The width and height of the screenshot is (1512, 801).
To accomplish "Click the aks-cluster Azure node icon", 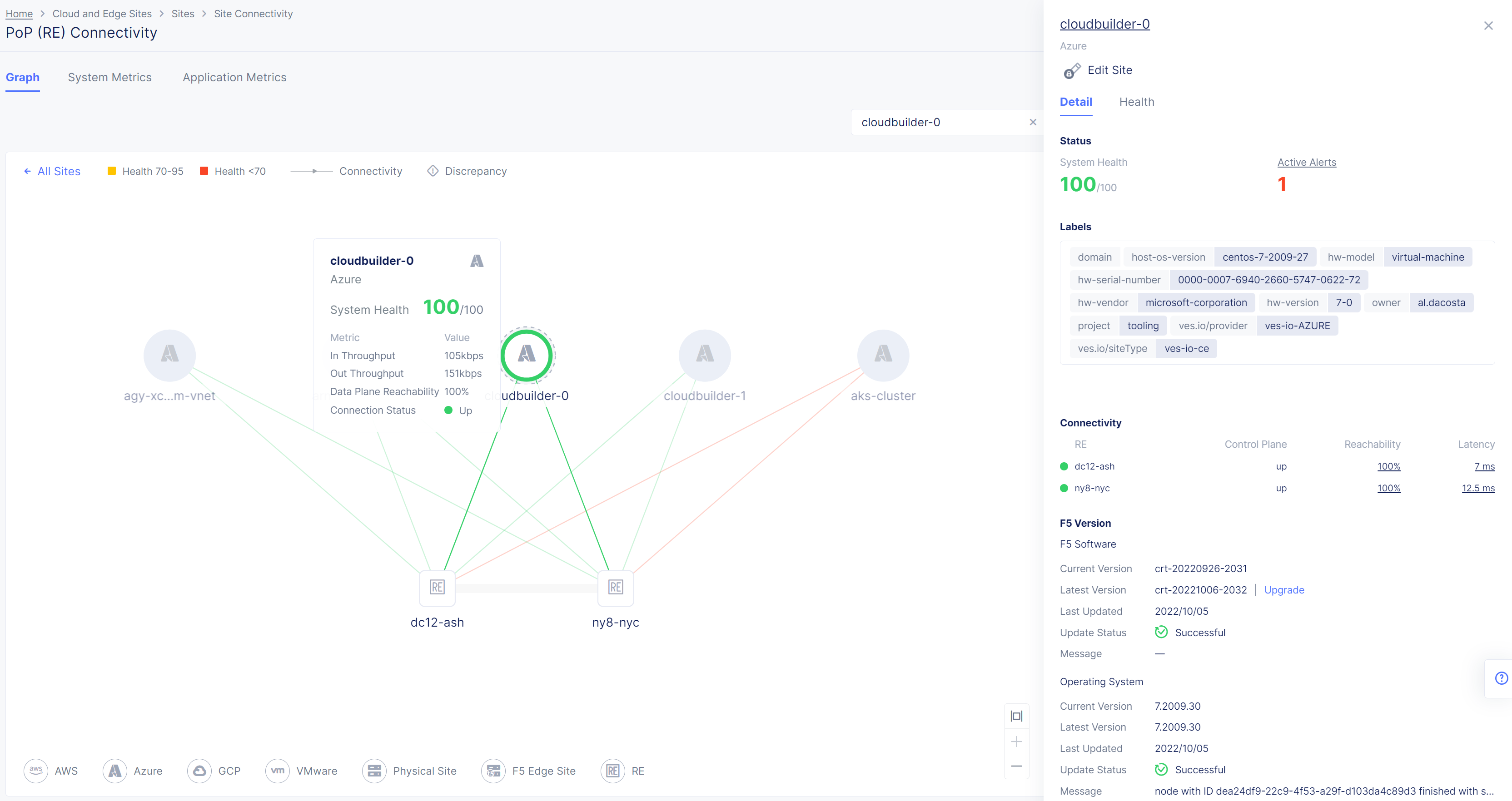I will 883,355.
